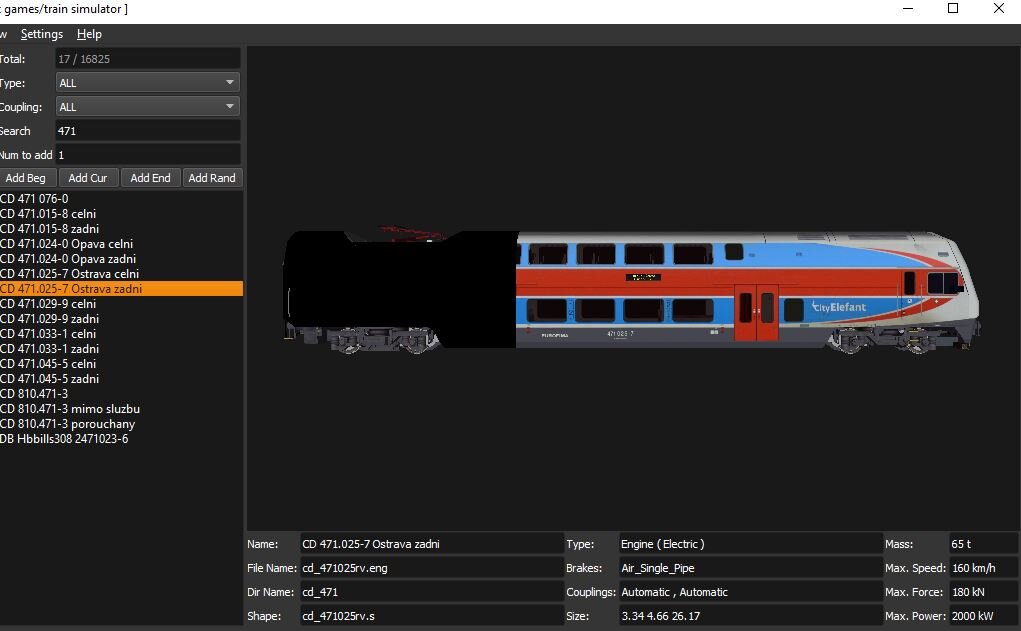
Task: Open the Help menu
Action: coord(89,35)
